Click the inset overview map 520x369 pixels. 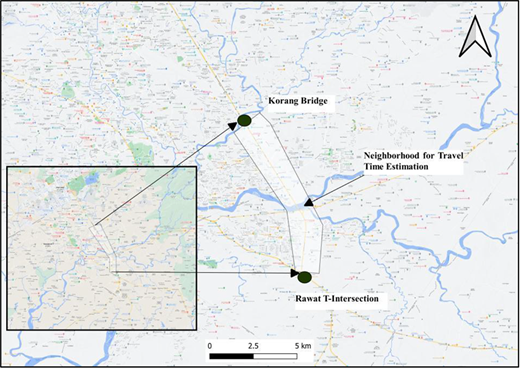(102, 248)
